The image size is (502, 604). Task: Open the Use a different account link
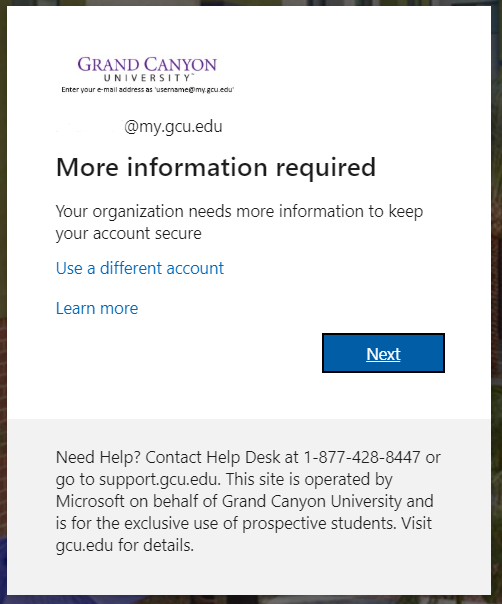[140, 268]
